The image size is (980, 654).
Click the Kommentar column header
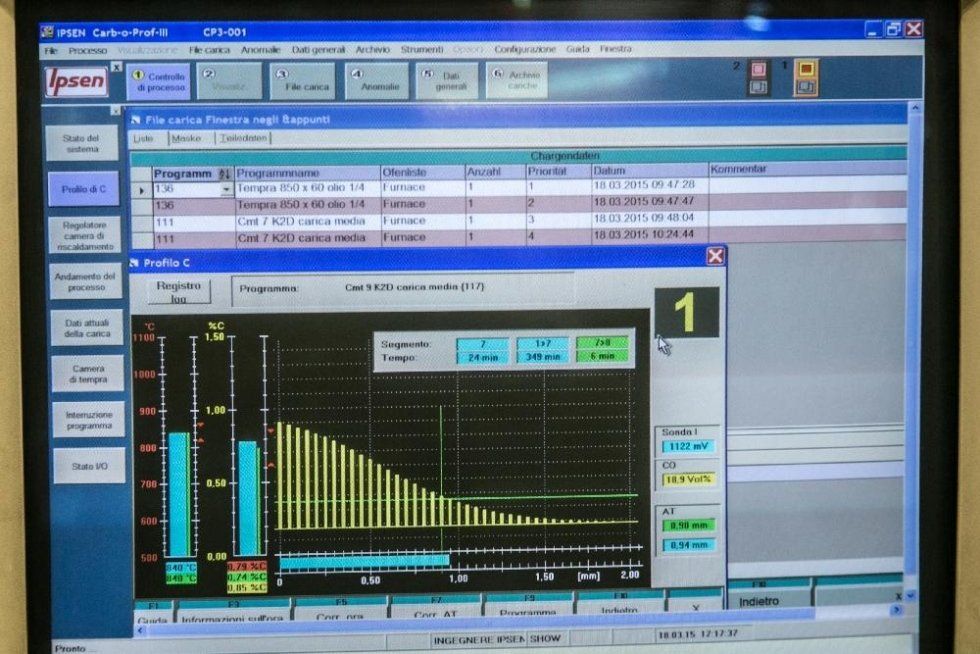(807, 169)
